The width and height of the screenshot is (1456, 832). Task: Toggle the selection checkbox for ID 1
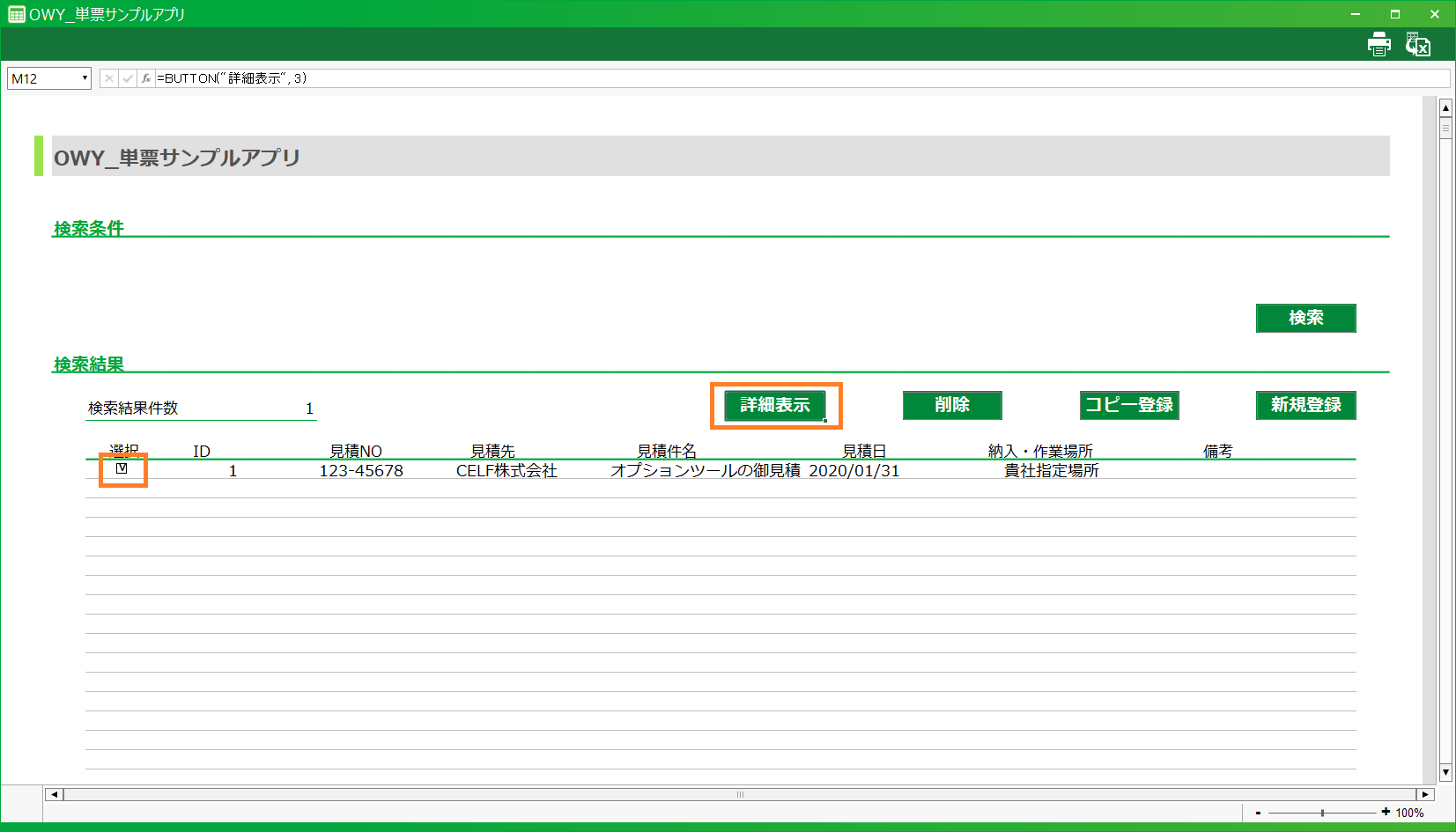(122, 468)
